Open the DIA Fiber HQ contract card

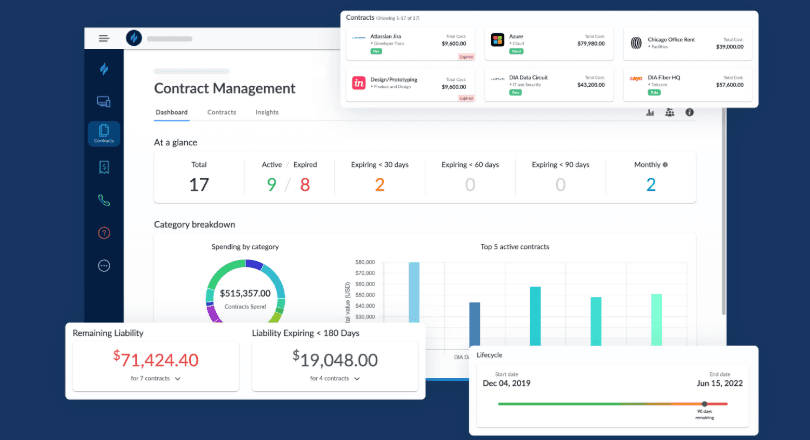click(688, 85)
